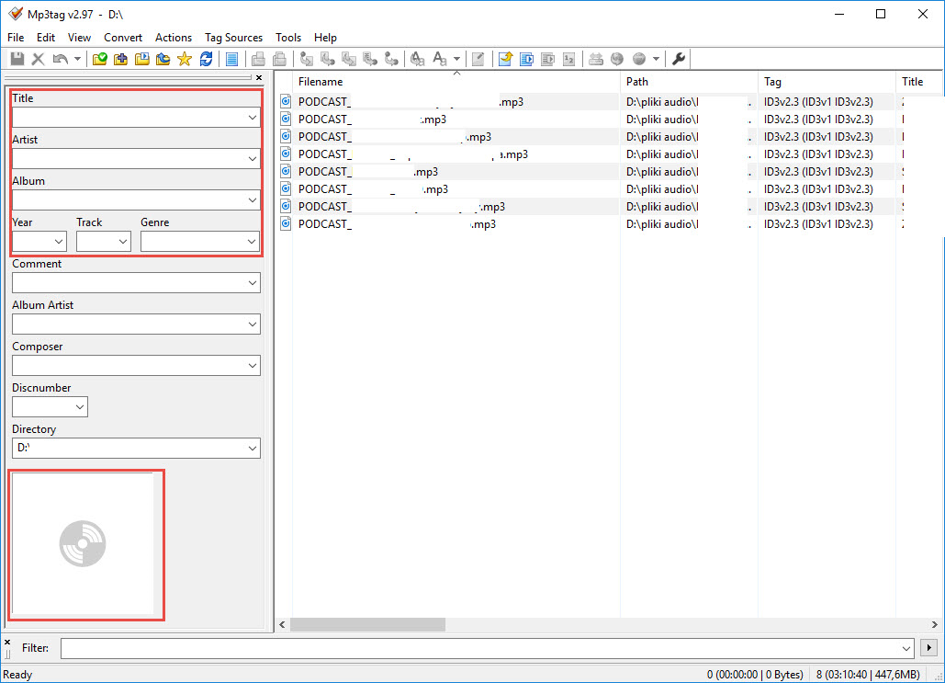Click the horizontal scrollbar thumb in file list
Image resolution: width=945 pixels, height=683 pixels.
[367, 625]
